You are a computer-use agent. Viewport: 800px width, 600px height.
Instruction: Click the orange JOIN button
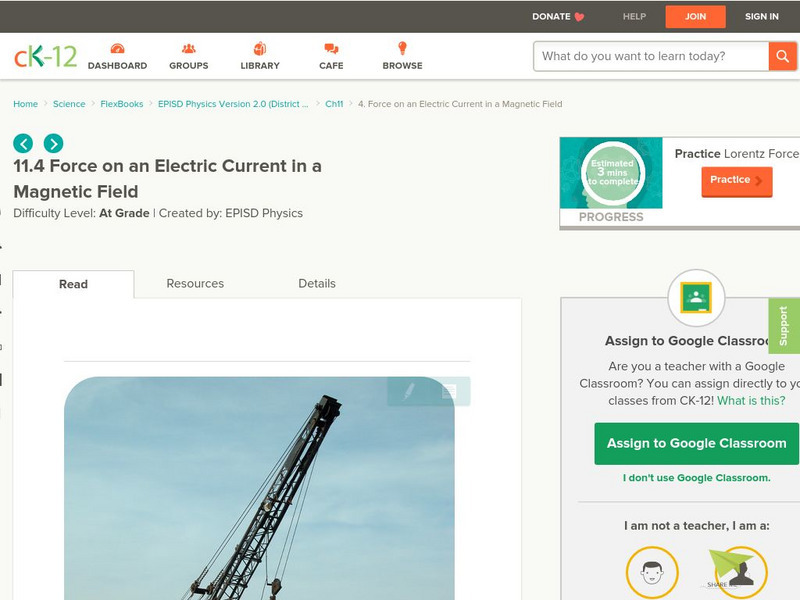[695, 17]
